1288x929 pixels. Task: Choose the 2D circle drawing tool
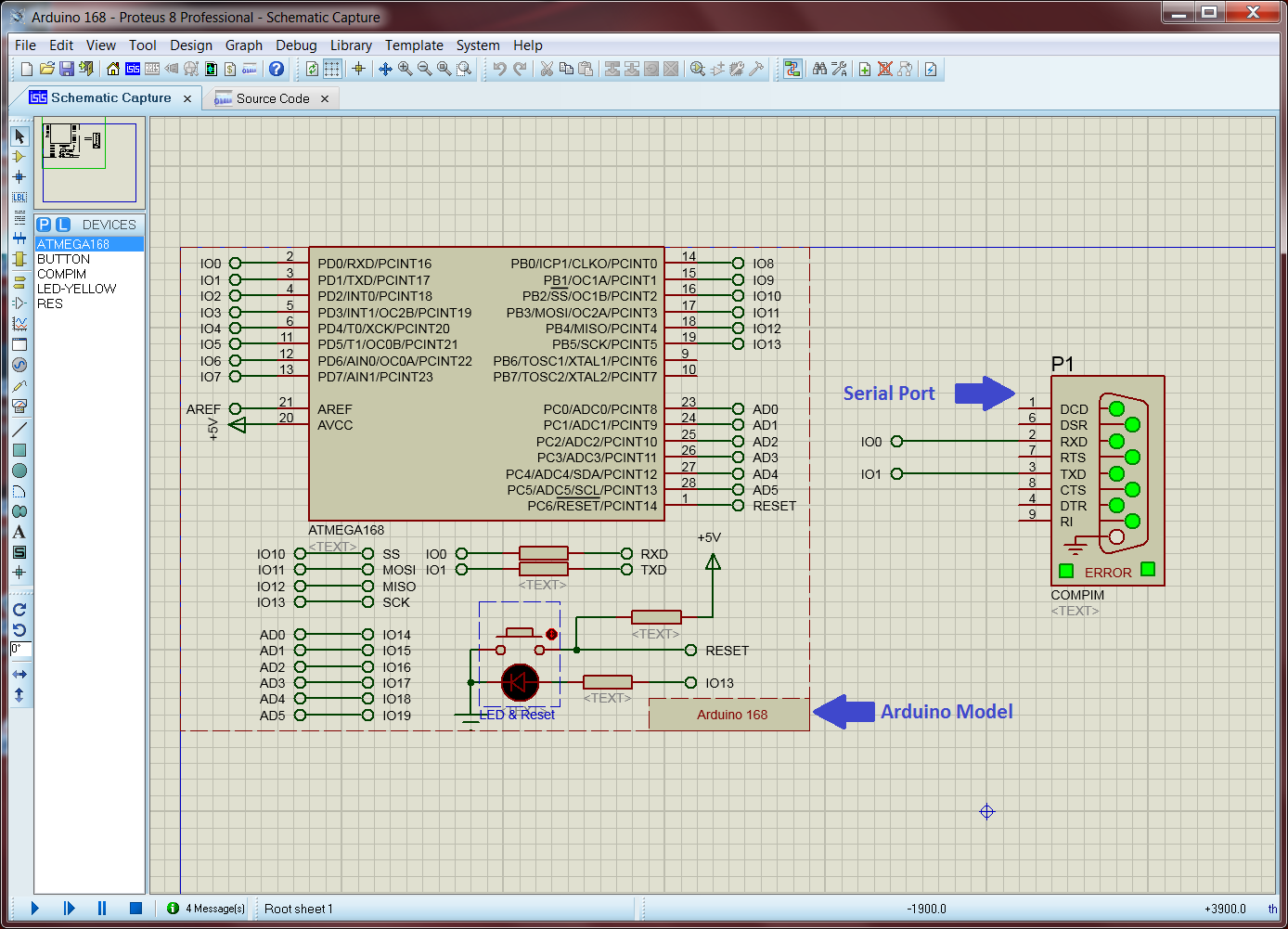[19, 471]
